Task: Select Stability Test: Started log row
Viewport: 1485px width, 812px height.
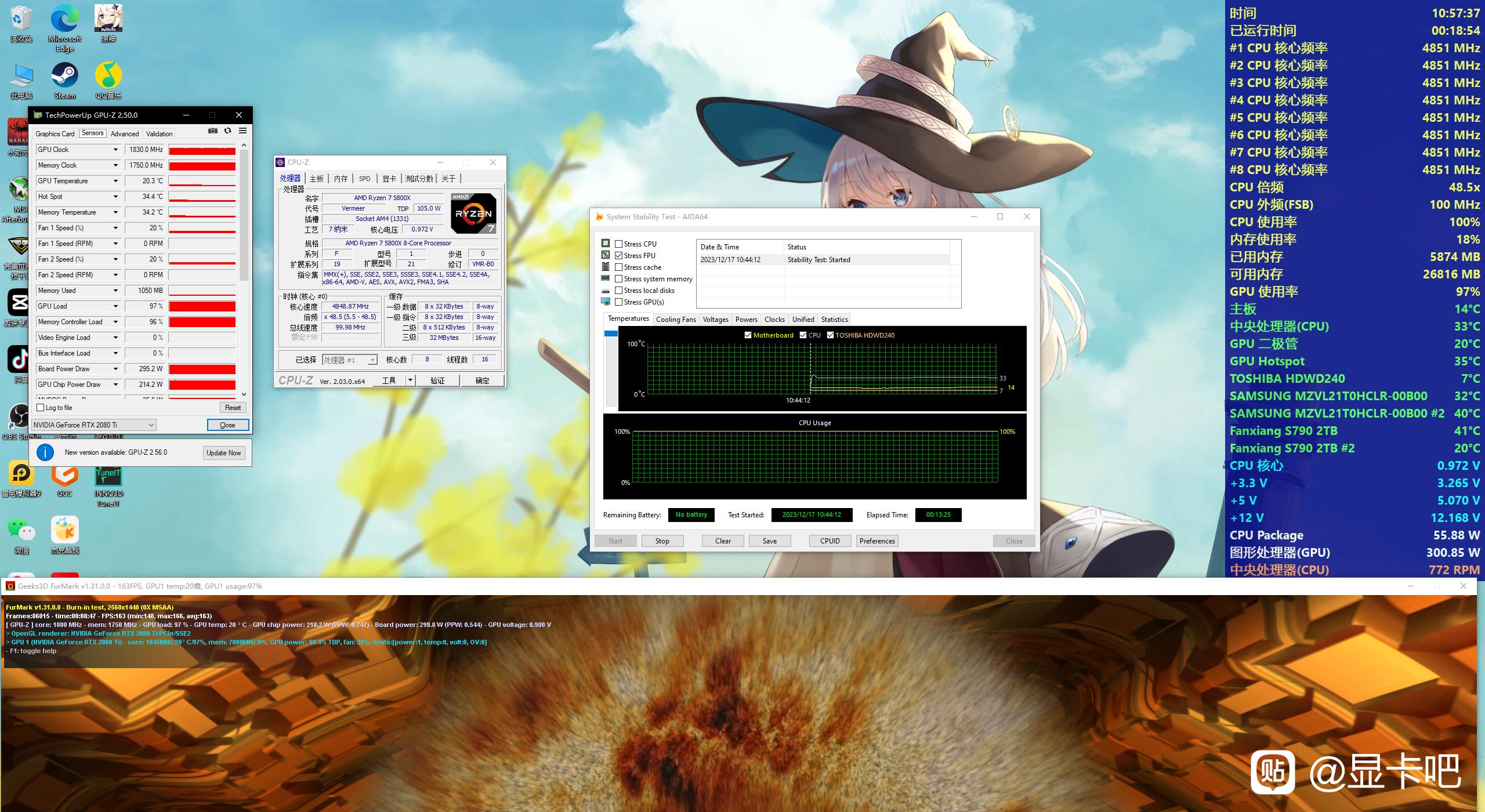Action: (823, 260)
